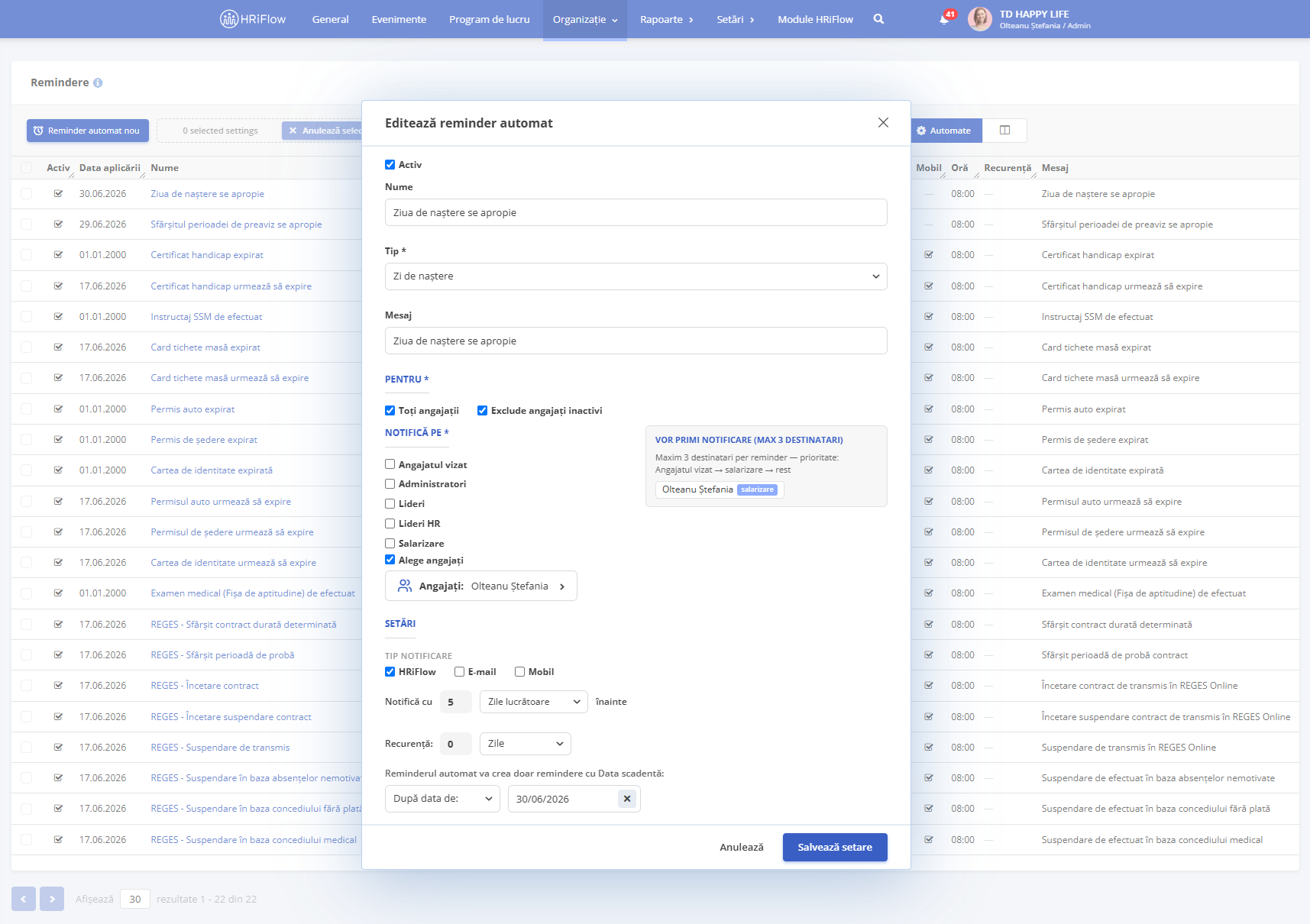Expand the Zile lucrătoare dropdown
This screenshot has width=1310, height=924.
click(533, 702)
